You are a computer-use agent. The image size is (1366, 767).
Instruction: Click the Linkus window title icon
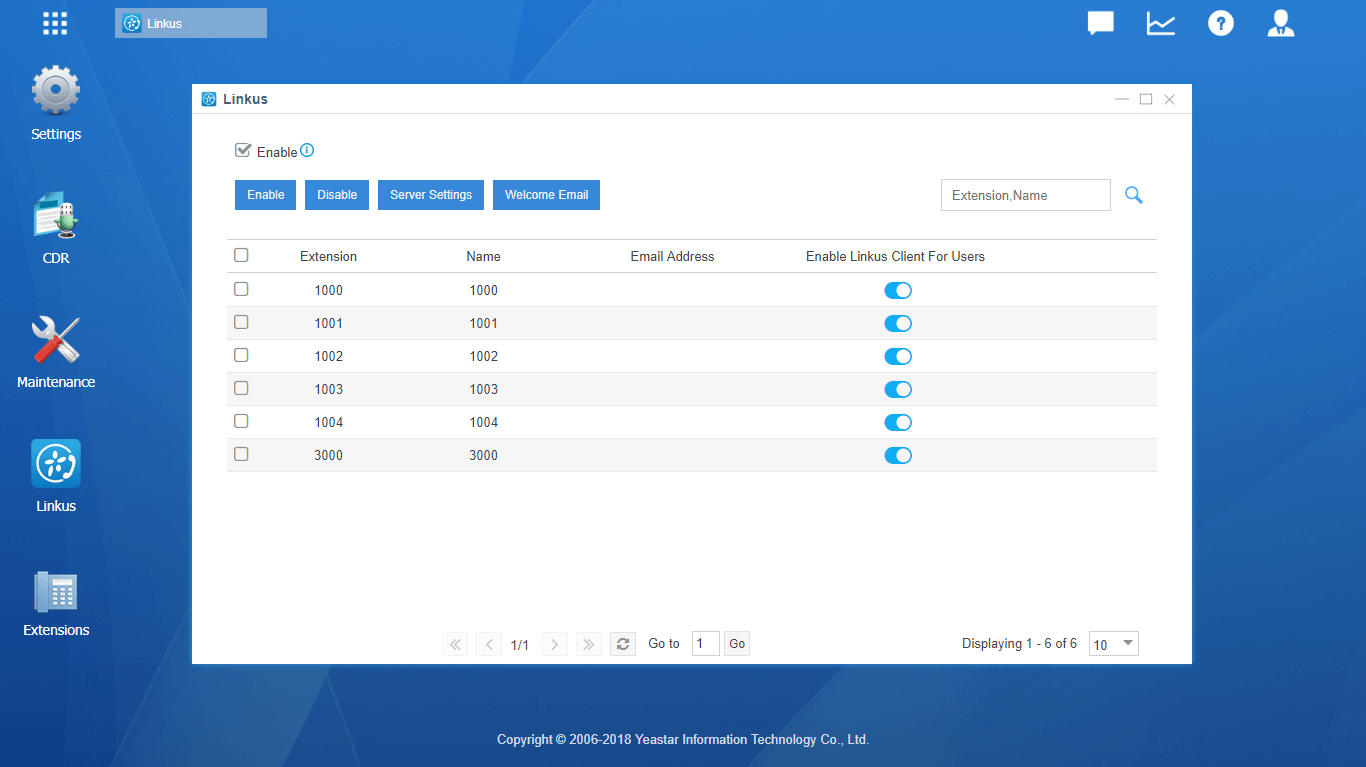[209, 99]
